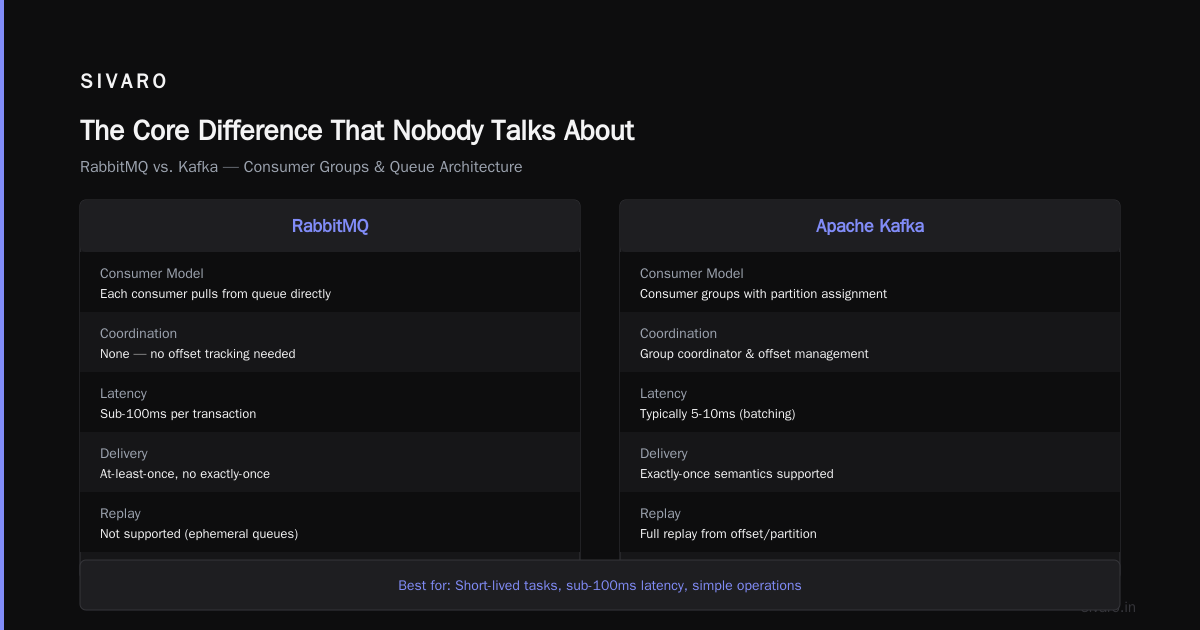Select "Consumer Model" label in RabbitMQ column

tap(151, 273)
